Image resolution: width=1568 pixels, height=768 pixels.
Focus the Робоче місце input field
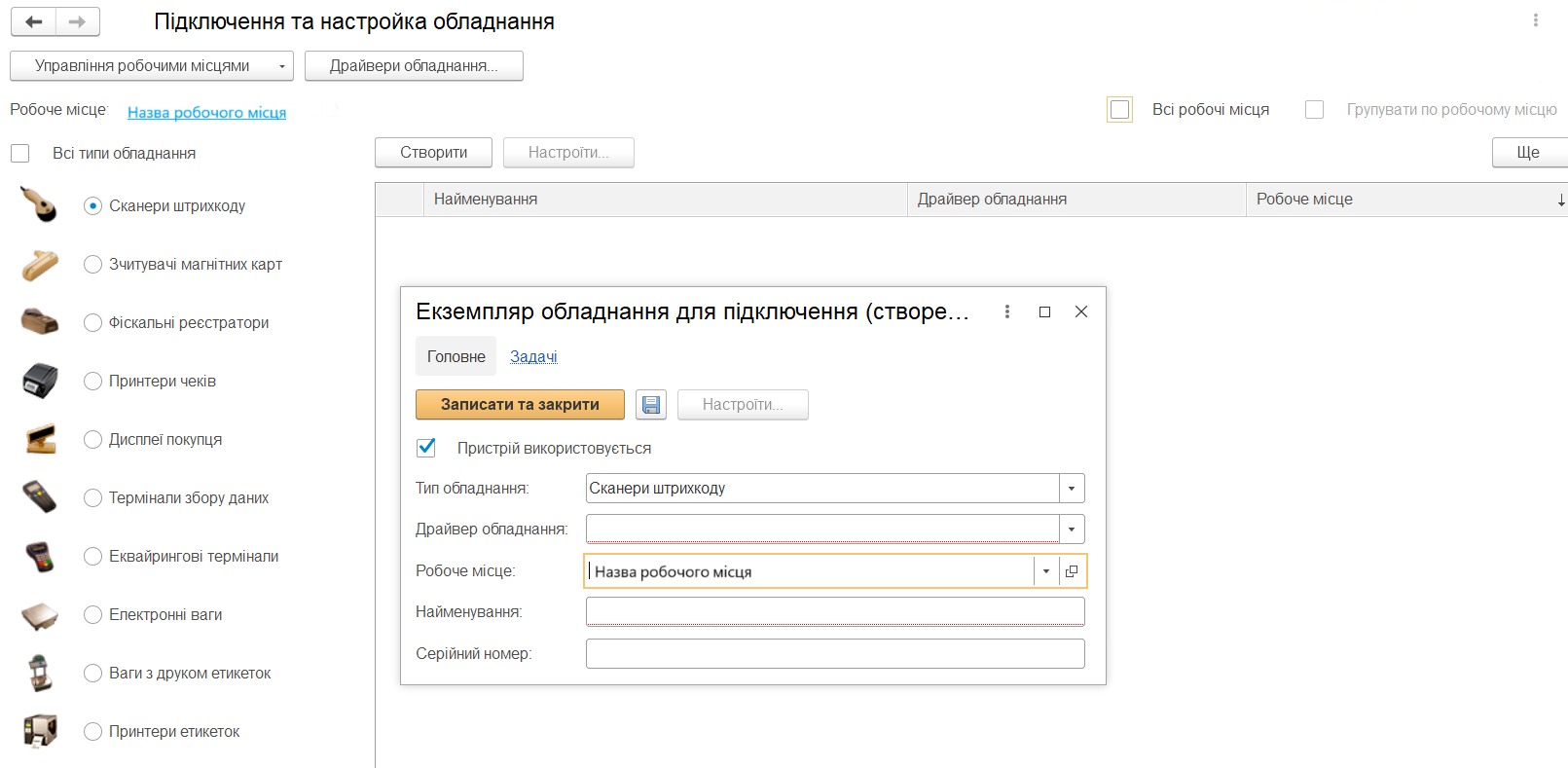(x=810, y=571)
